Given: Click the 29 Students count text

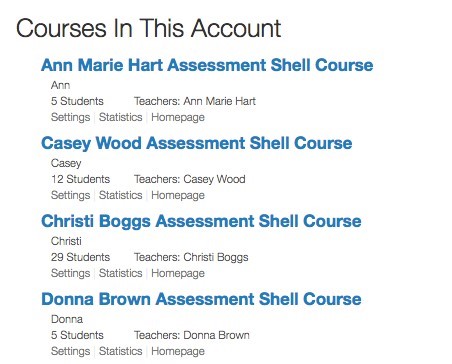Looking at the screenshot, I should click(x=80, y=257).
